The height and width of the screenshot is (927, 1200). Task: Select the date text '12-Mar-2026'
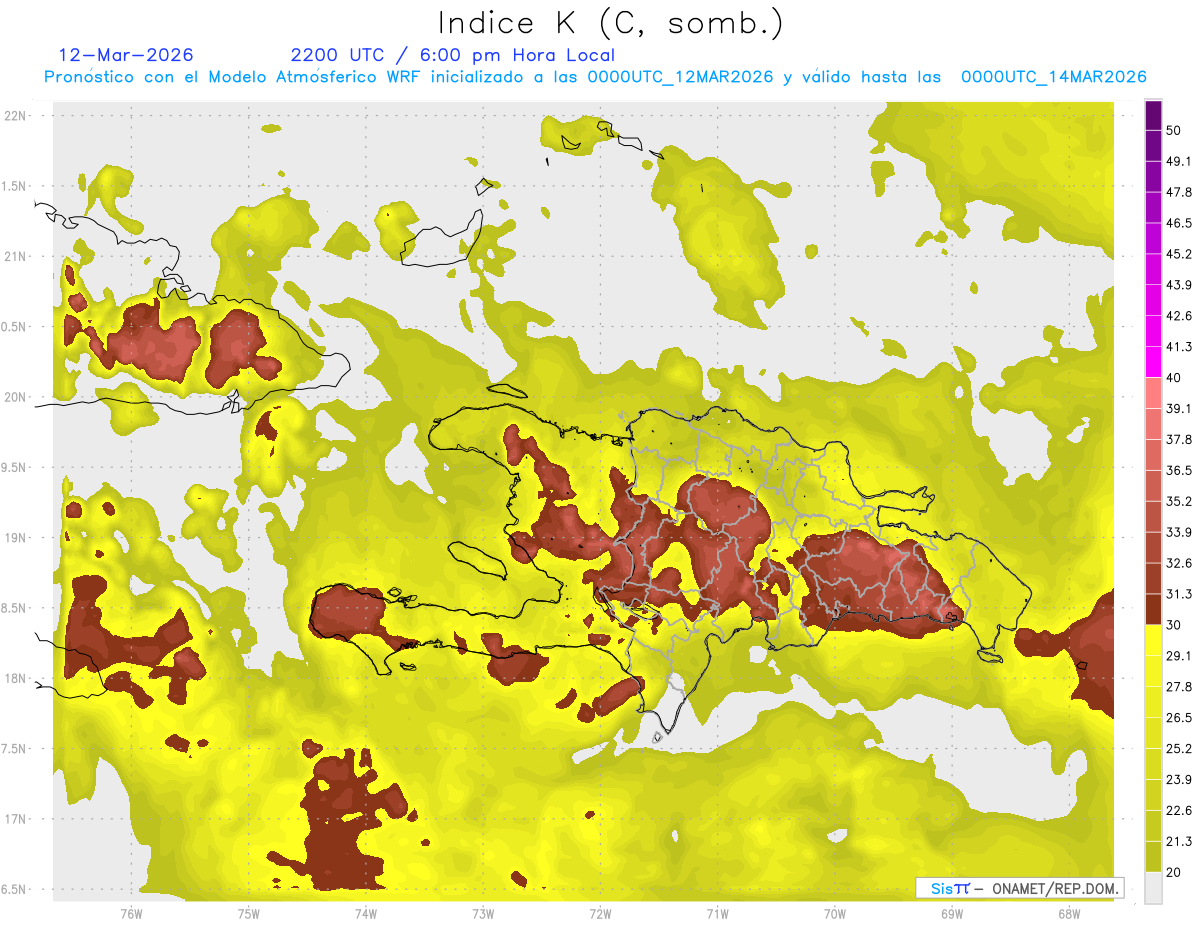[126, 55]
